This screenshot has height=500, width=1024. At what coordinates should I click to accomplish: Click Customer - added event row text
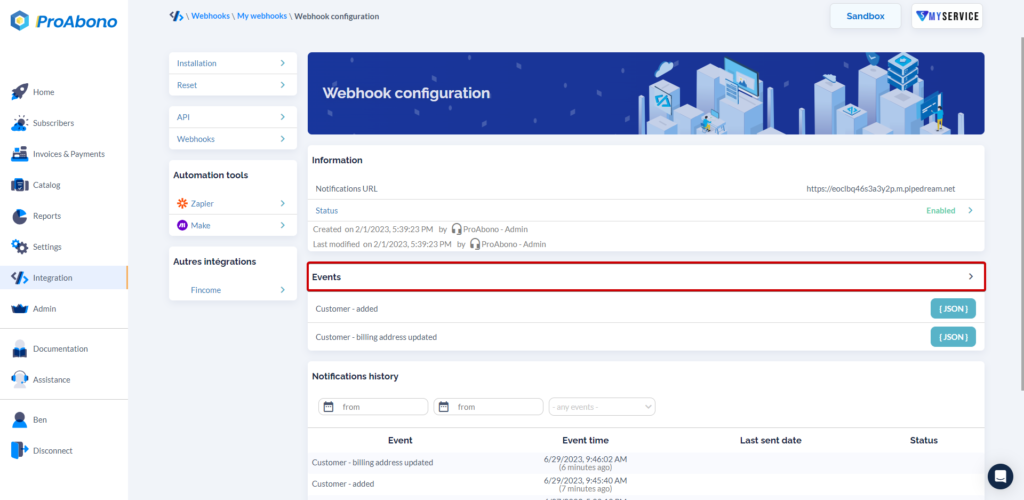pos(346,309)
